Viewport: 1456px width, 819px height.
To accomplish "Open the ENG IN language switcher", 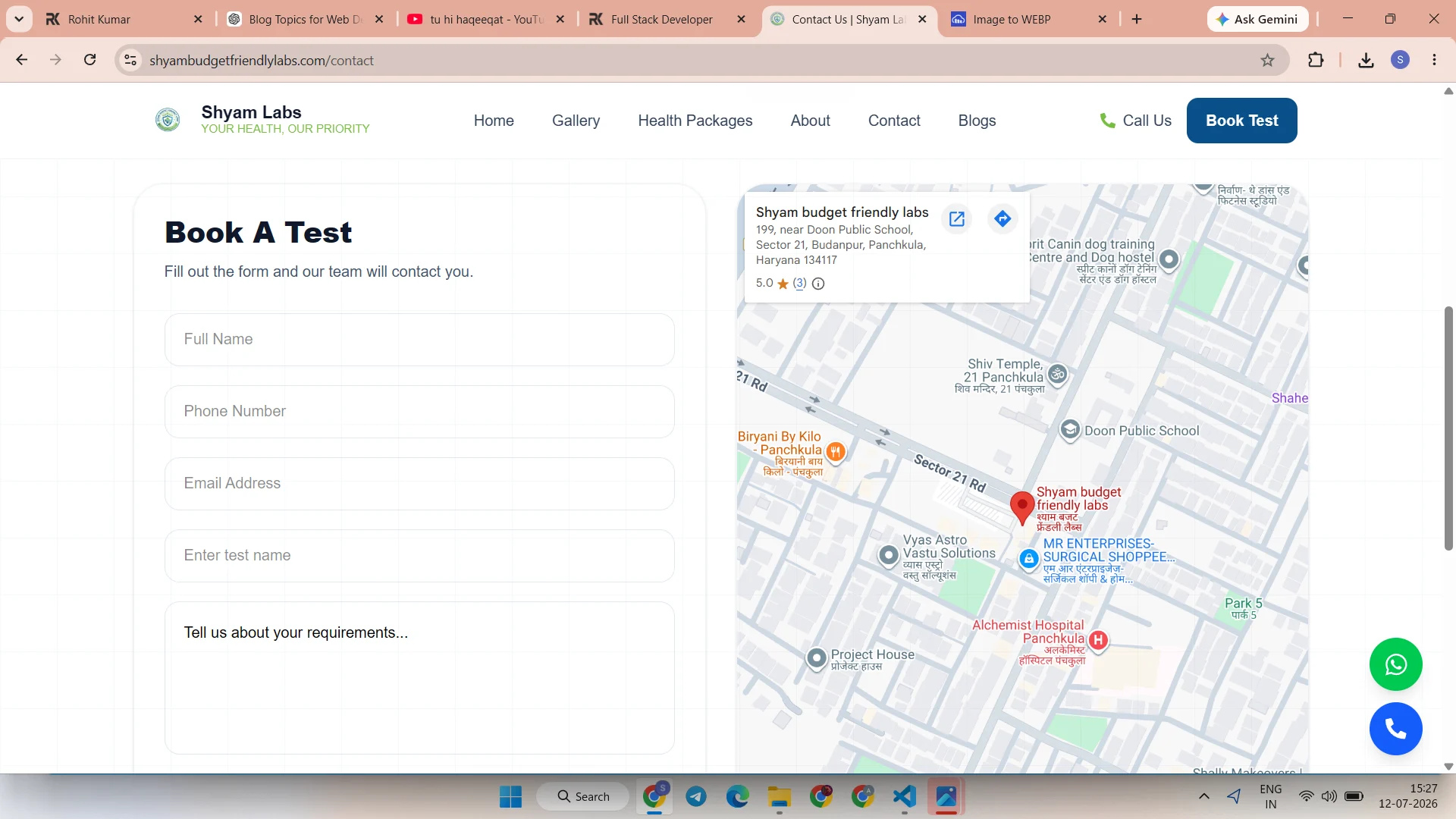I will [1271, 796].
